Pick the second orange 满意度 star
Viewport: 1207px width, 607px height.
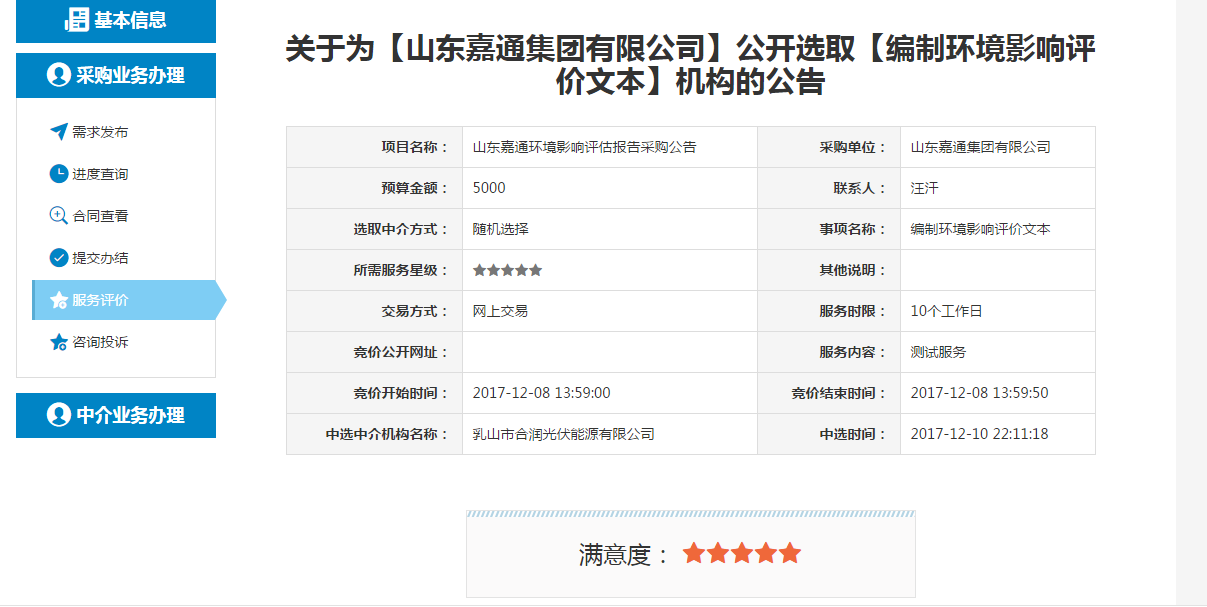pos(718,554)
